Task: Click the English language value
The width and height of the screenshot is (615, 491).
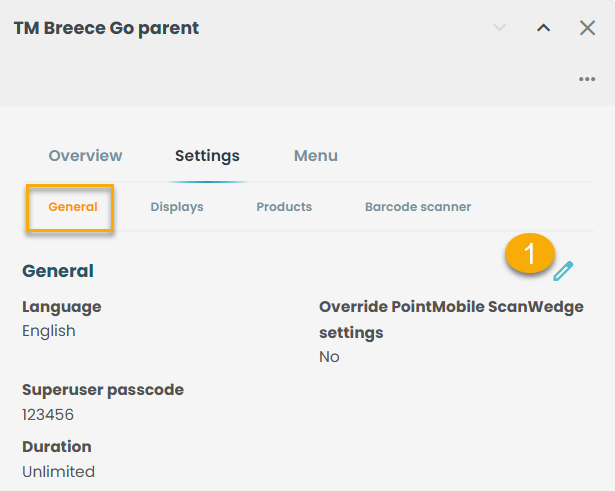Action: click(x=49, y=331)
